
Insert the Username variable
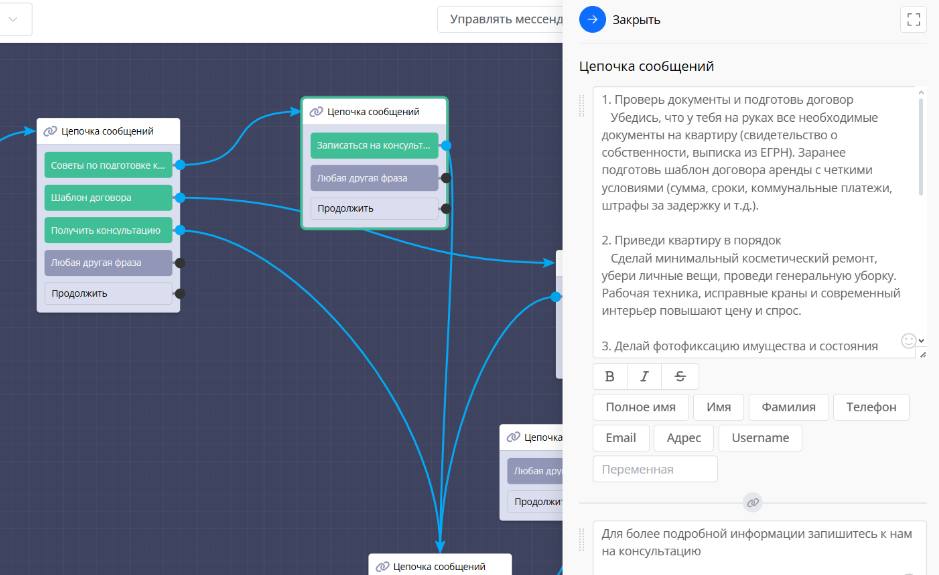[760, 438]
